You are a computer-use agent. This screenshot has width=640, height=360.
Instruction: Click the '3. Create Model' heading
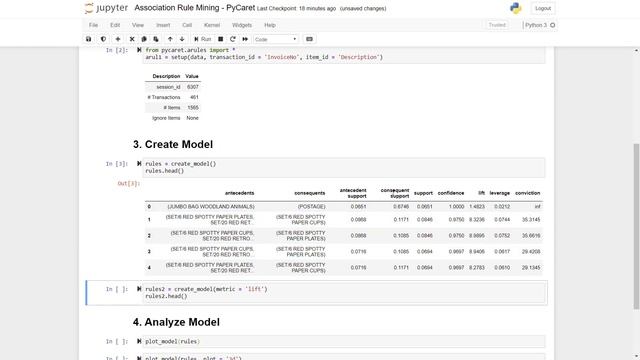(173, 144)
